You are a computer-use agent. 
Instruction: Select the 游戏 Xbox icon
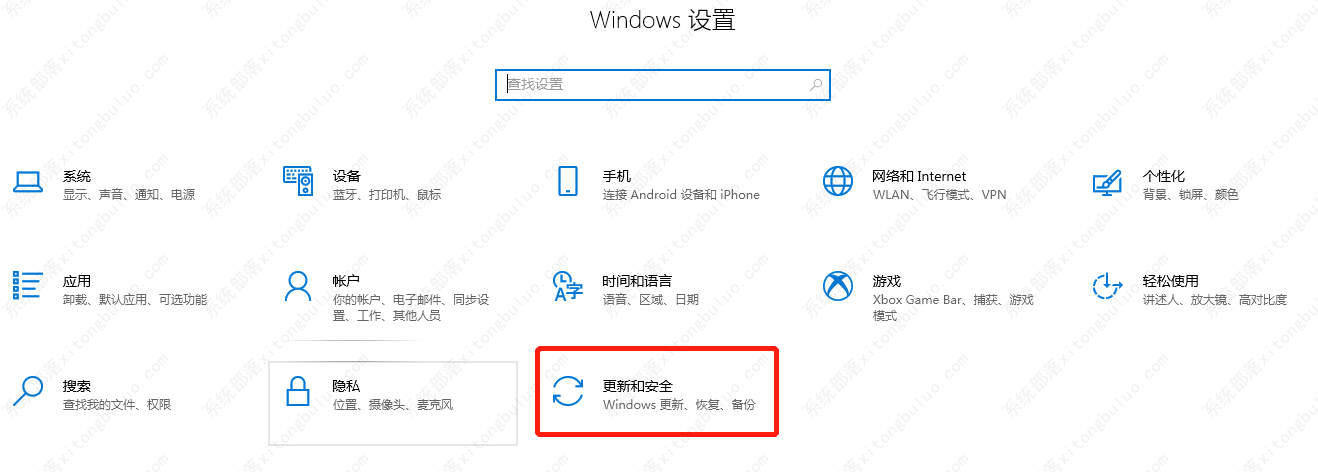[x=838, y=286]
